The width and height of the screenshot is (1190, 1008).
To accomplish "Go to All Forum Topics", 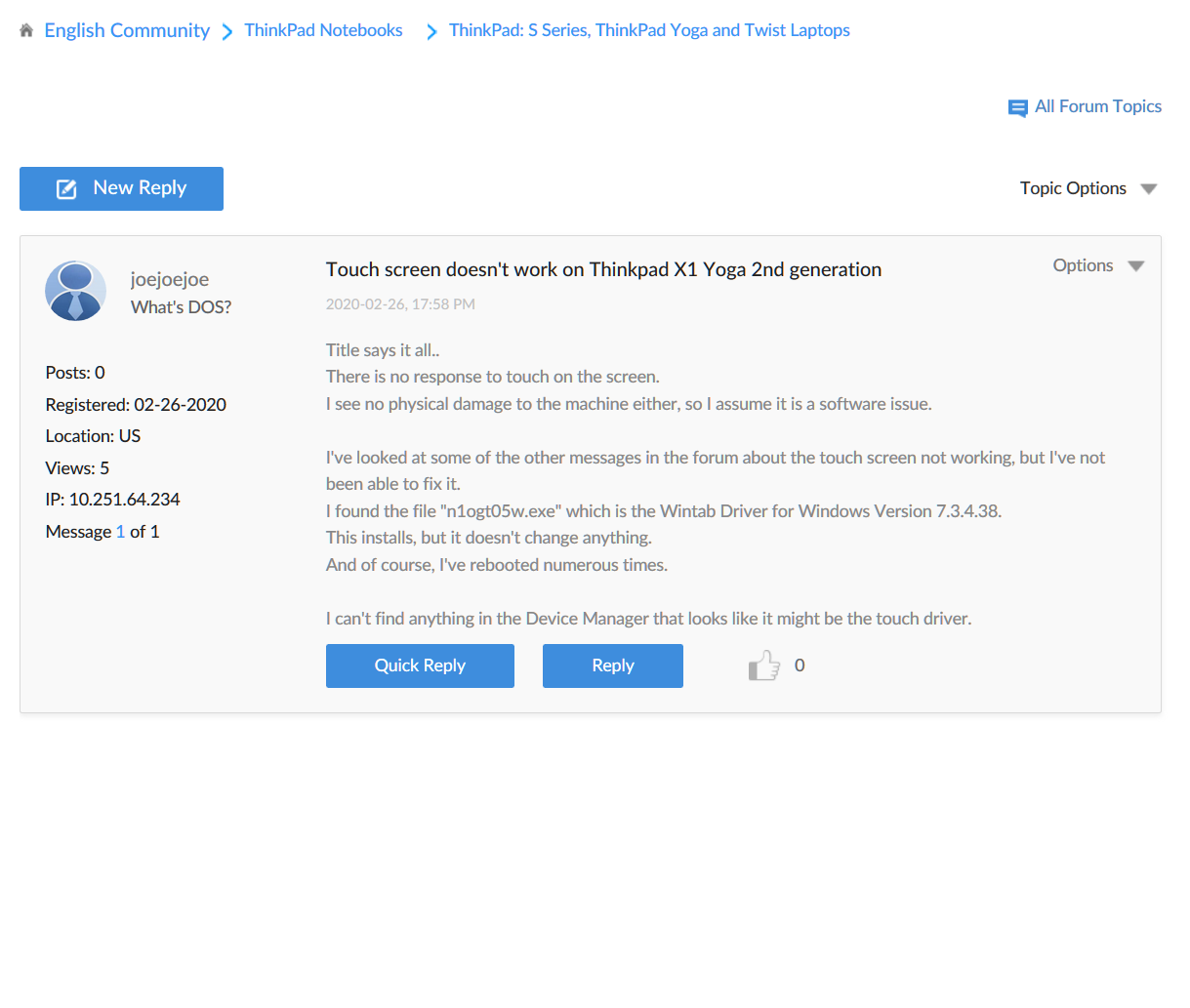I will pyautogui.click(x=1097, y=106).
